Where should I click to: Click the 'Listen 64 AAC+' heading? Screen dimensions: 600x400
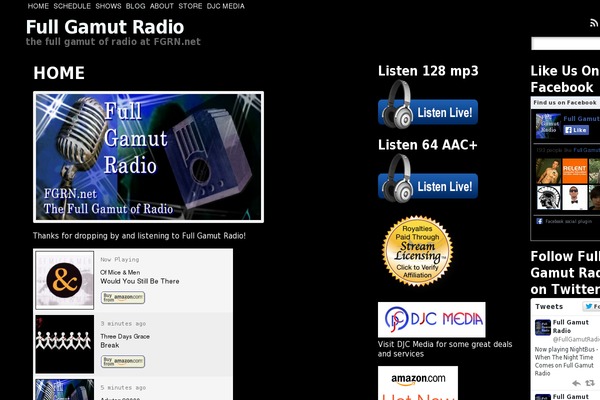tap(427, 145)
